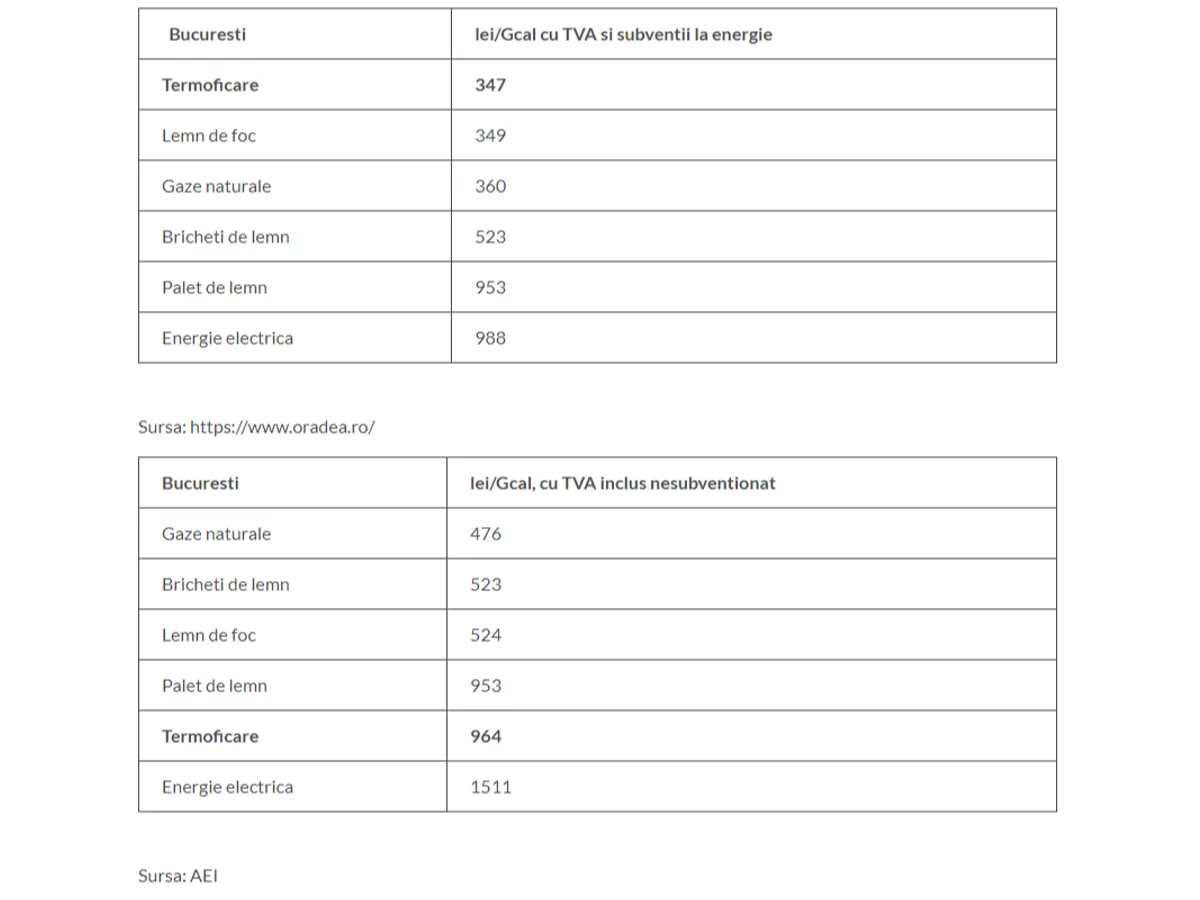Image resolution: width=1200 pixels, height=900 pixels.
Task: Click the "Lemn de foc" label beside 349
Action: coord(209,136)
